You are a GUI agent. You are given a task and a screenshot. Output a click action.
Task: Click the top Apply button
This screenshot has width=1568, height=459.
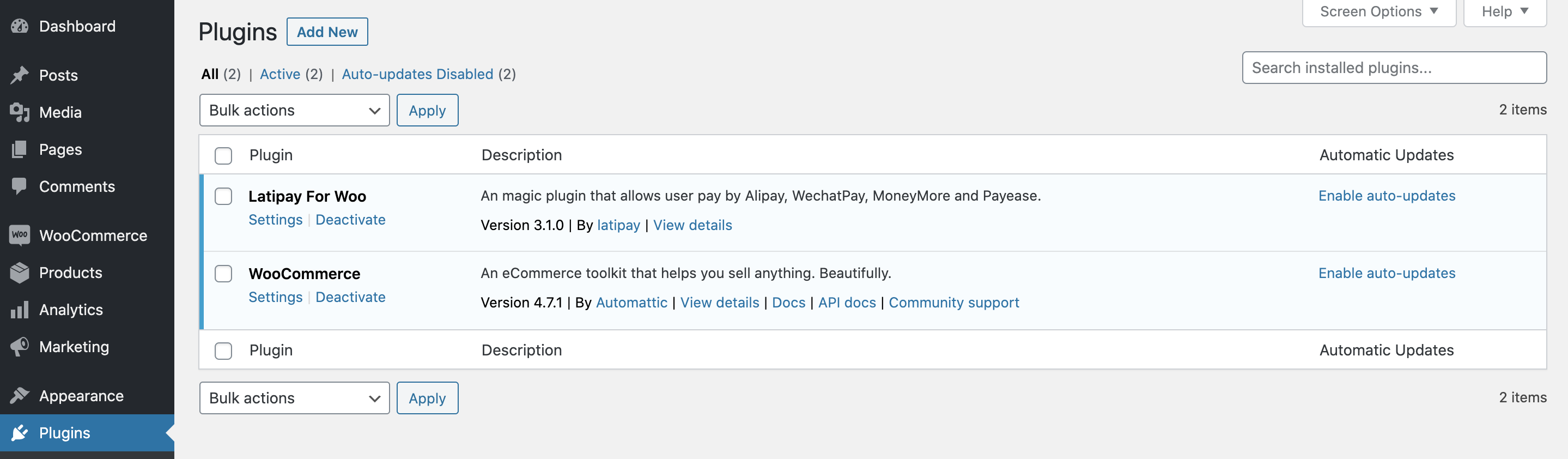[427, 110]
